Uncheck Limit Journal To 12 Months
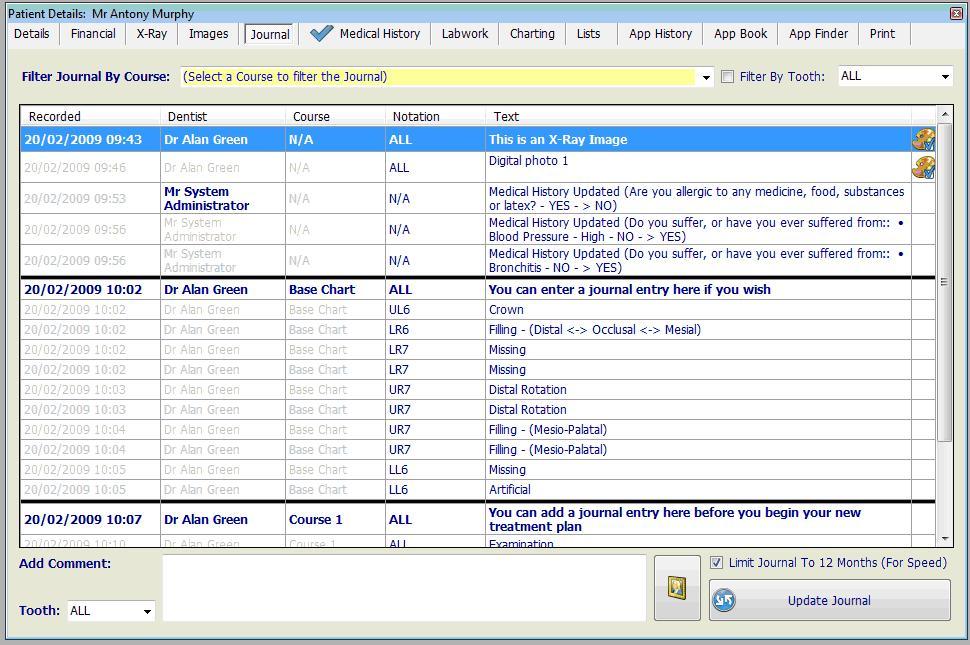Screen dimensions: 970x645 click(716, 563)
